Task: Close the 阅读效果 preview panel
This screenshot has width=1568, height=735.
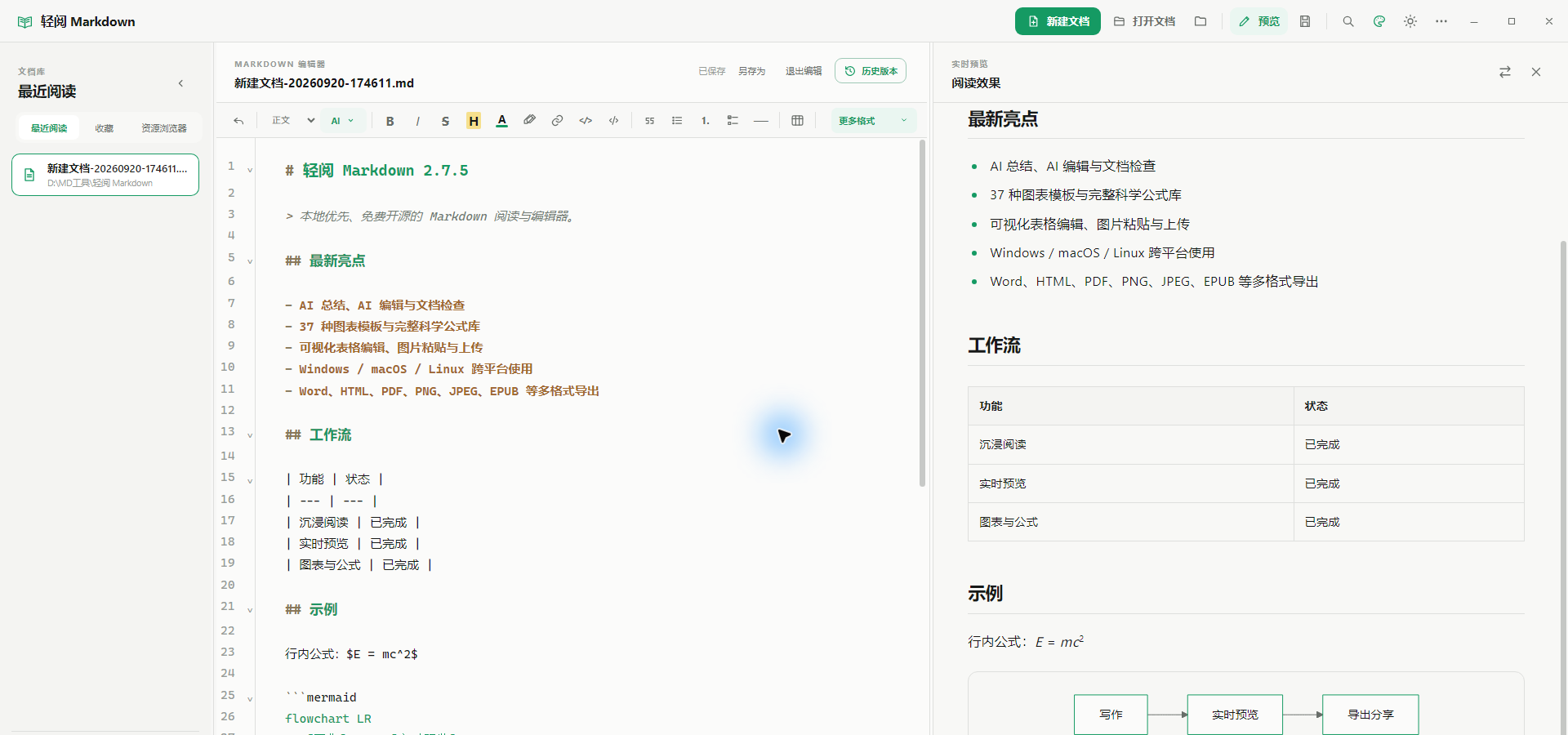Action: pos(1536,72)
